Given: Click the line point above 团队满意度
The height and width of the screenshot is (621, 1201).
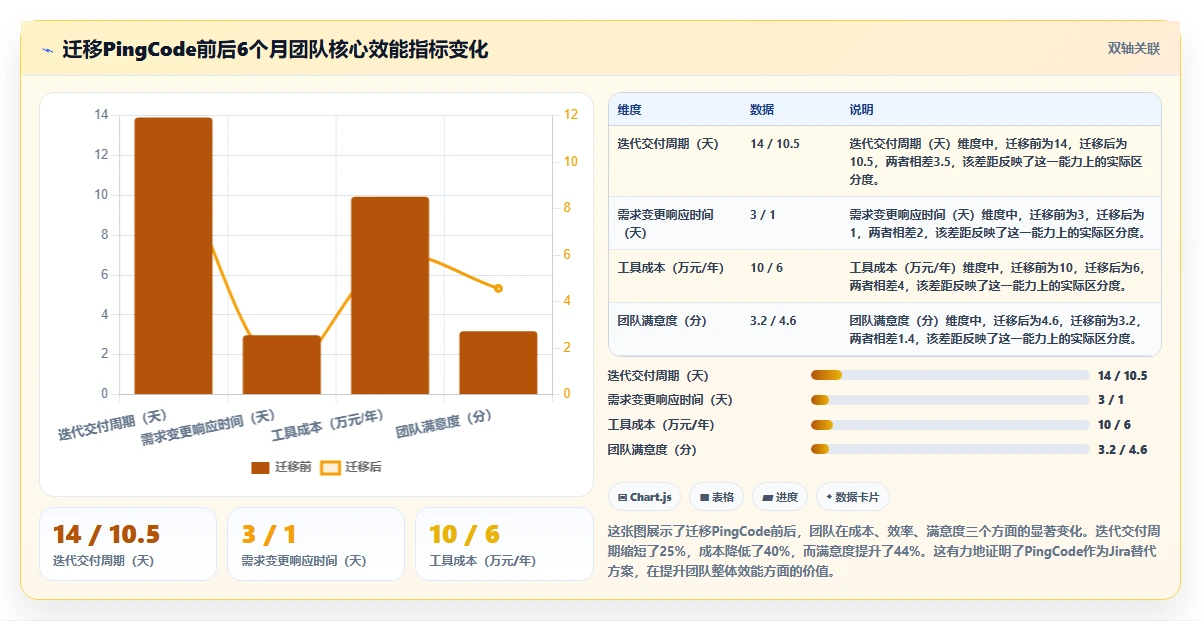Looking at the screenshot, I should point(498,288).
